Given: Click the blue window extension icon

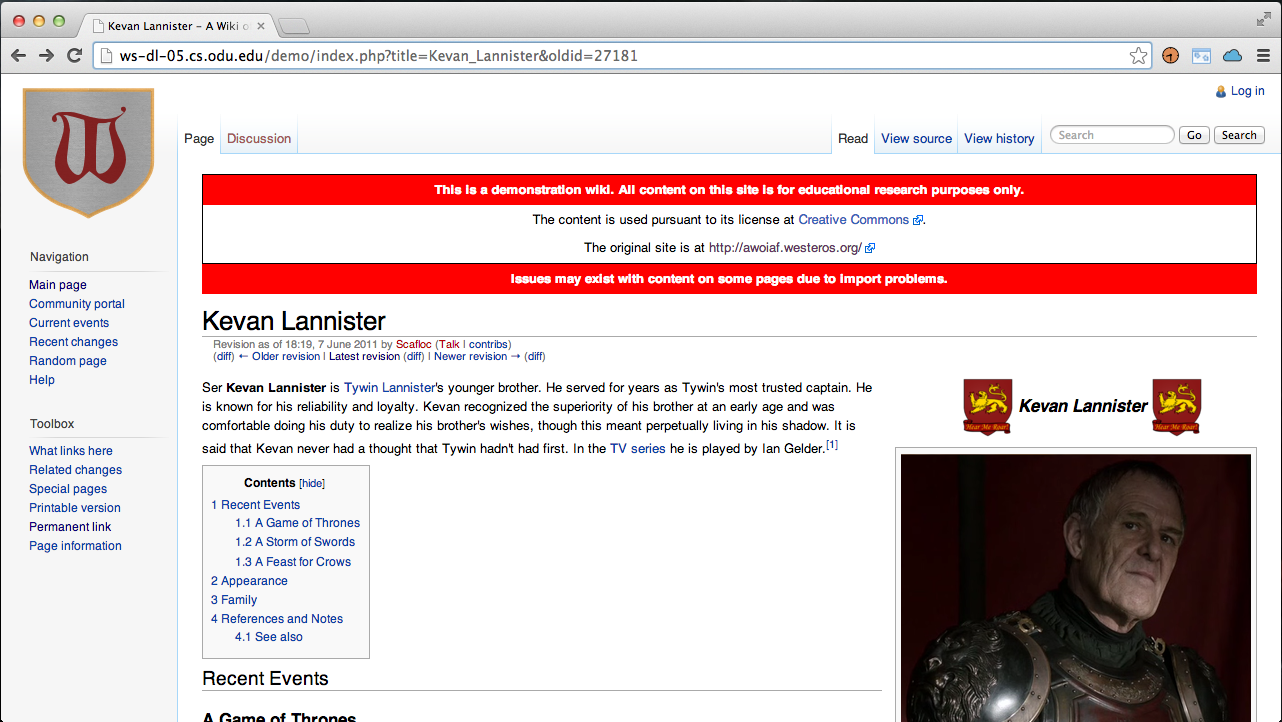Looking at the screenshot, I should click(1201, 56).
